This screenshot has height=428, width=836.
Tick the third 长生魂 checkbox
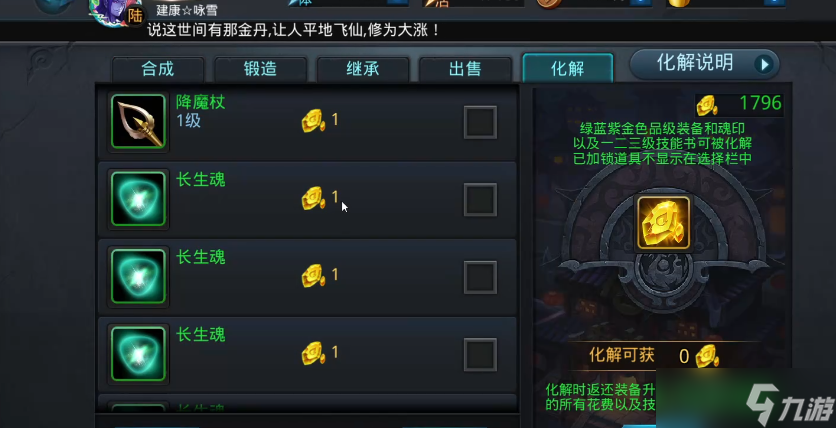480,354
